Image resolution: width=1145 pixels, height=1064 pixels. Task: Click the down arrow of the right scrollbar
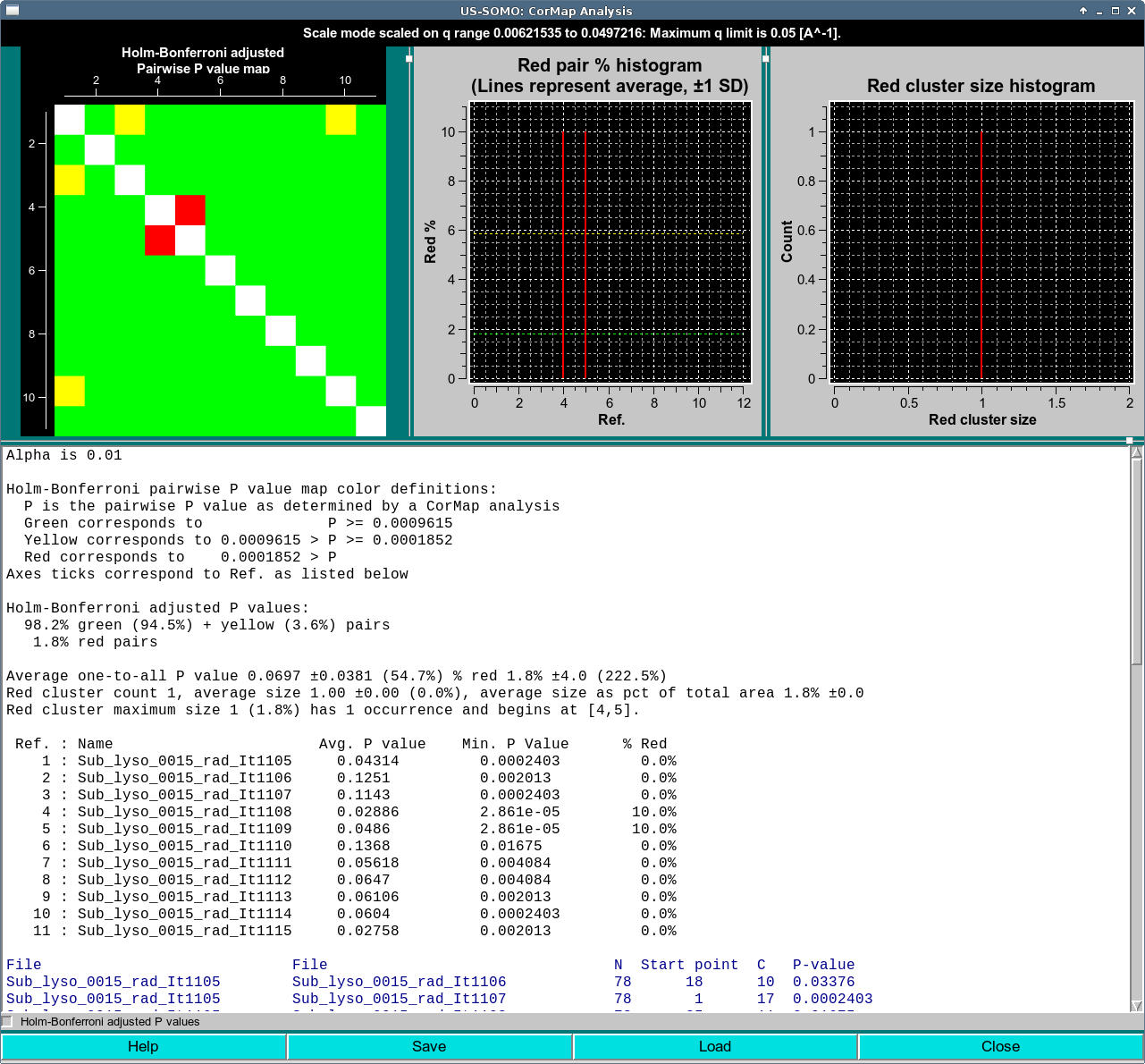click(x=1136, y=1006)
